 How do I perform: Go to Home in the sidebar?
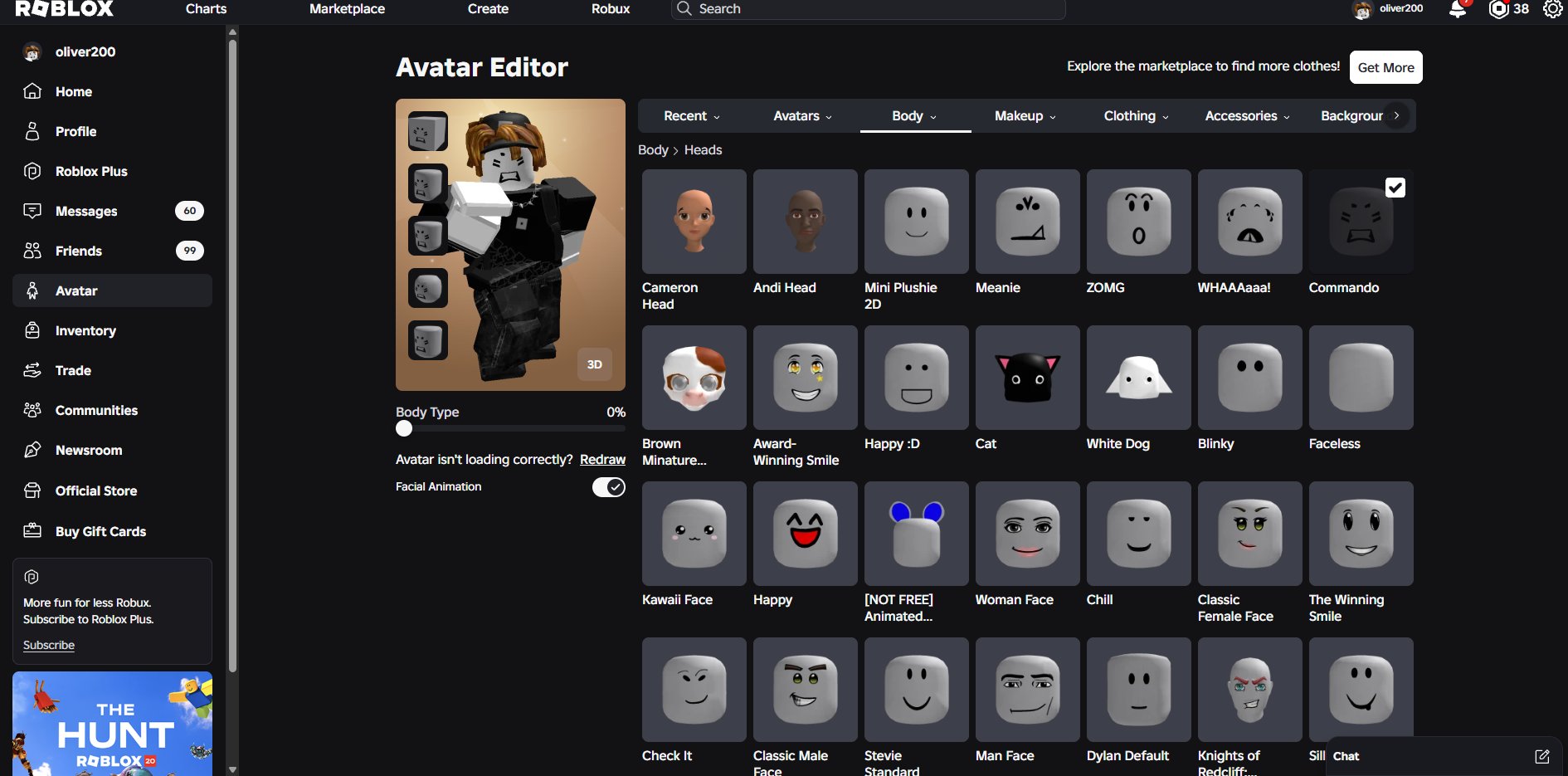click(112, 91)
